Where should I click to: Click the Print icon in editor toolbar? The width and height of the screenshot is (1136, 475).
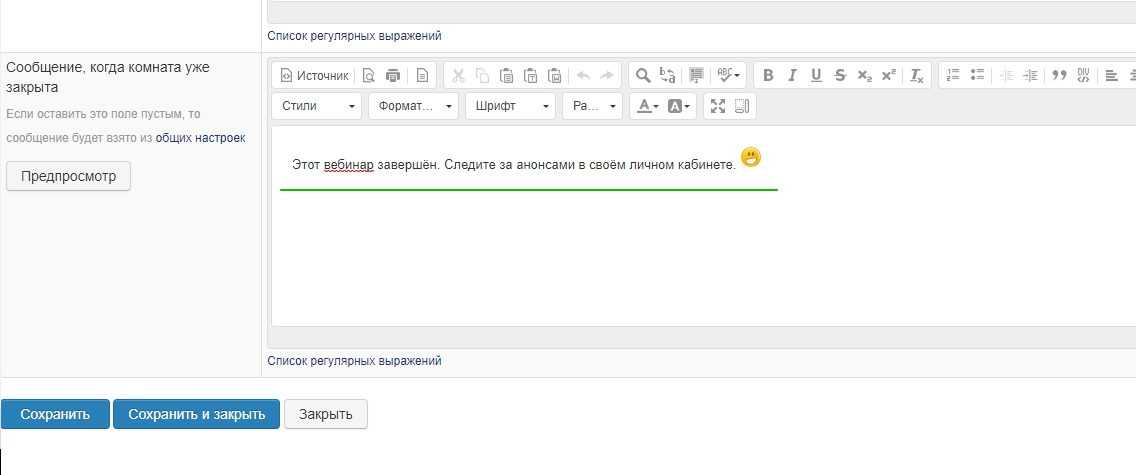pos(393,75)
